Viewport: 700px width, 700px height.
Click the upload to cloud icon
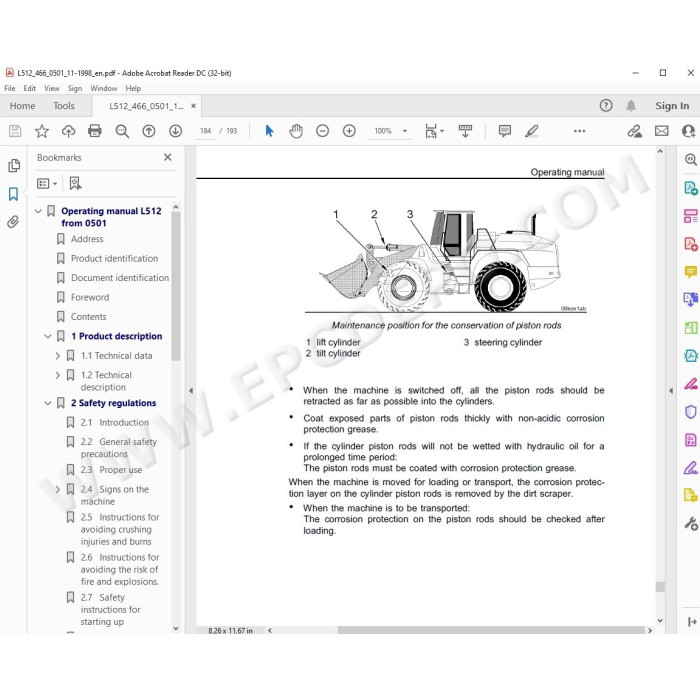pyautogui.click(x=68, y=131)
